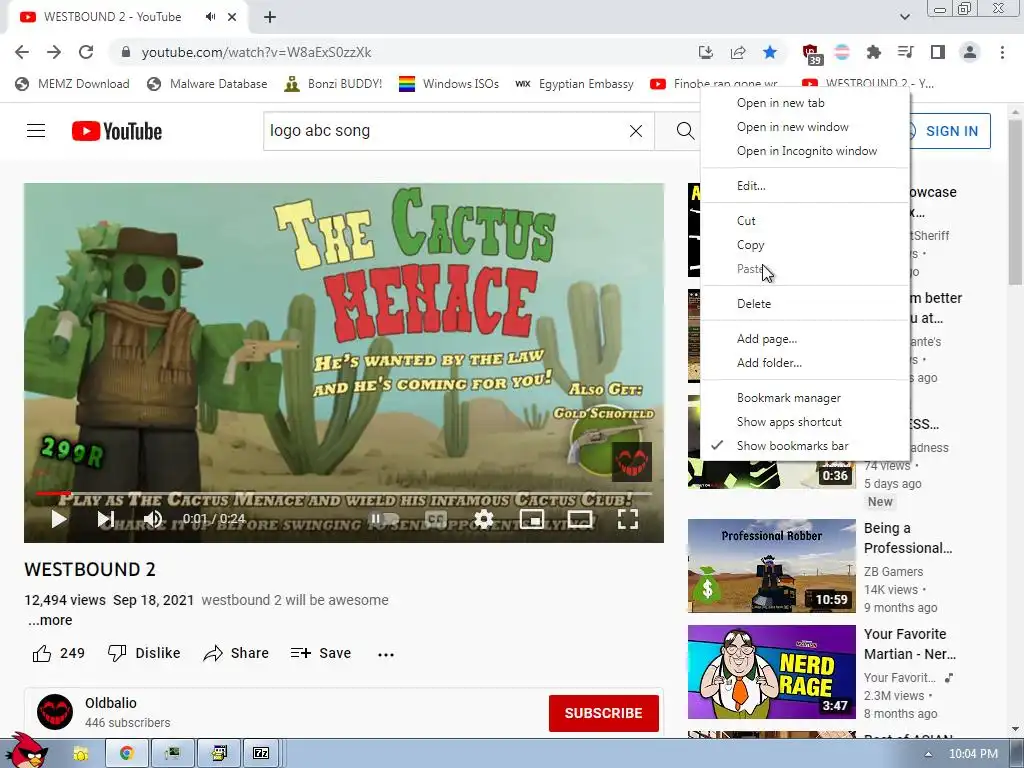Enable miniplayer mode
Image resolution: width=1024 pixels, height=768 pixels.
[532, 519]
